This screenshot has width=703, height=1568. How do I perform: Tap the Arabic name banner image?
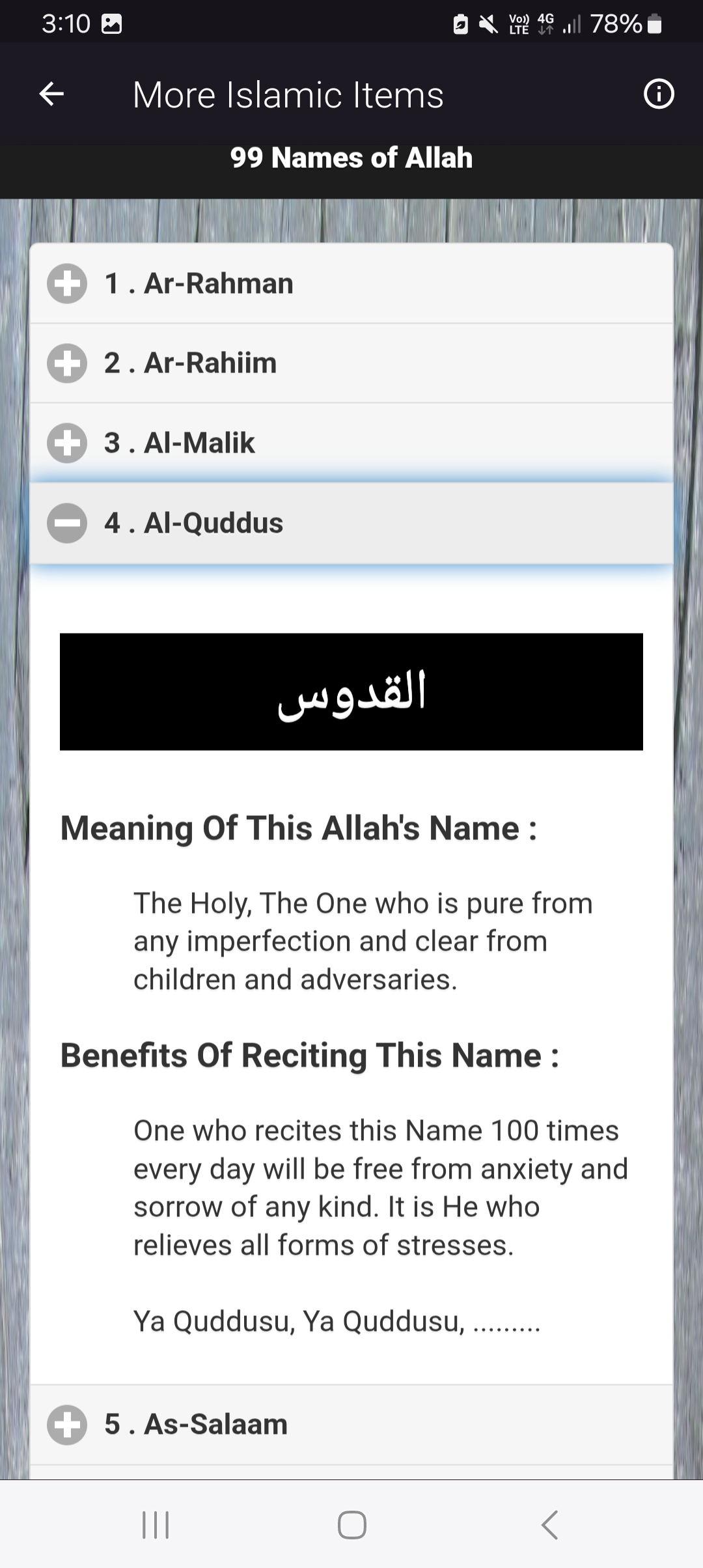click(351, 692)
